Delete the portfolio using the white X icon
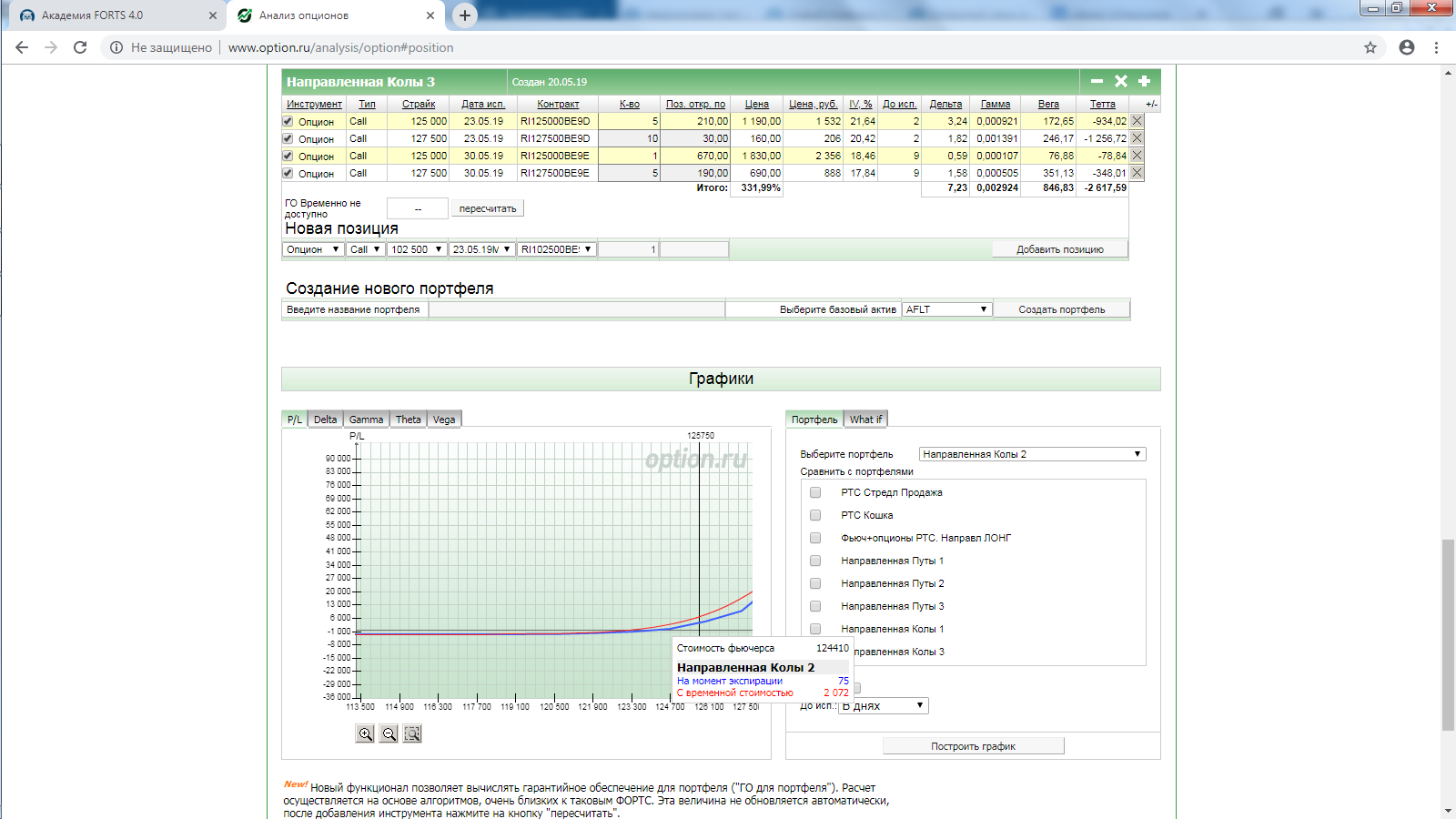The width and height of the screenshot is (1456, 819). 1121,81
